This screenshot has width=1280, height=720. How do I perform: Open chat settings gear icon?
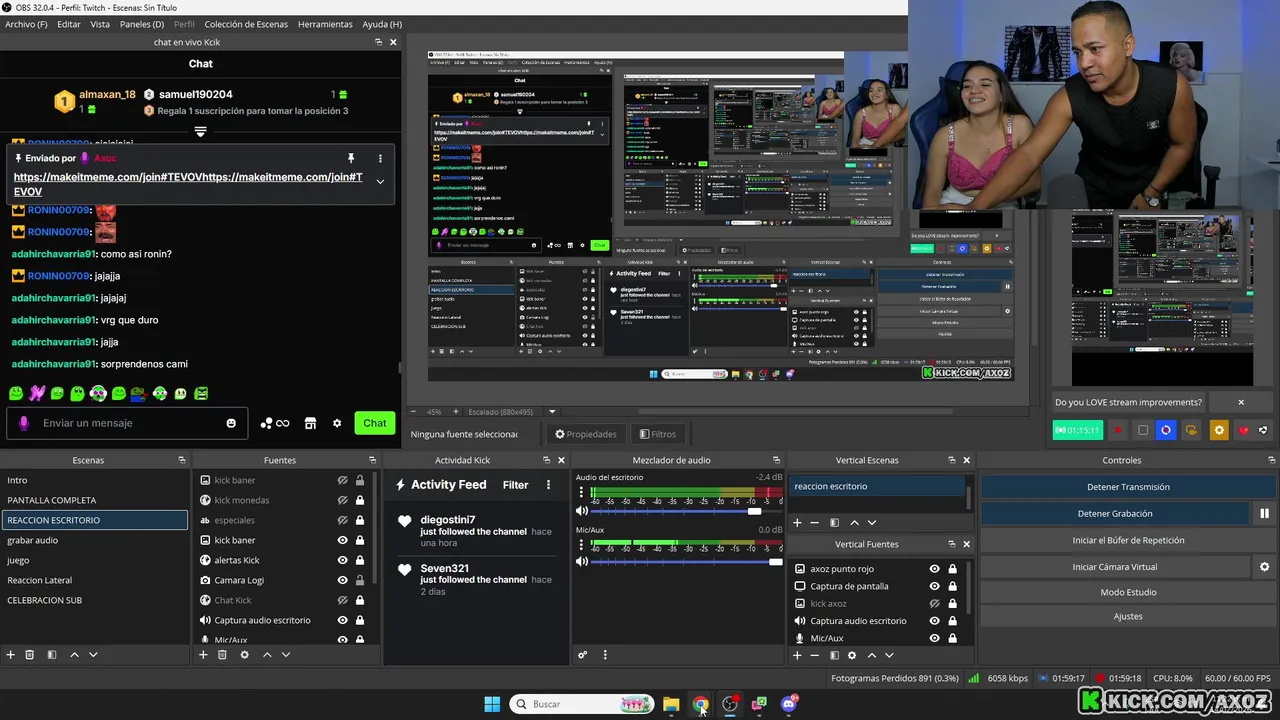(337, 423)
